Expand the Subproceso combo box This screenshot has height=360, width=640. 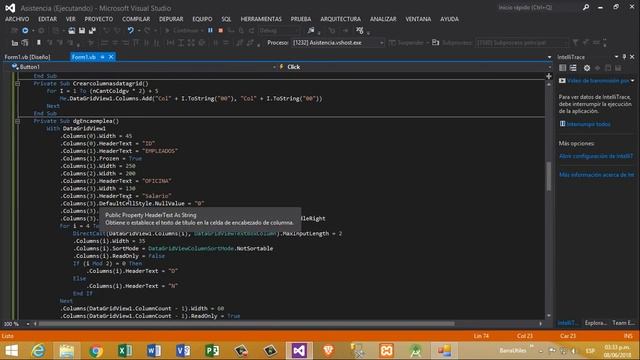566,42
